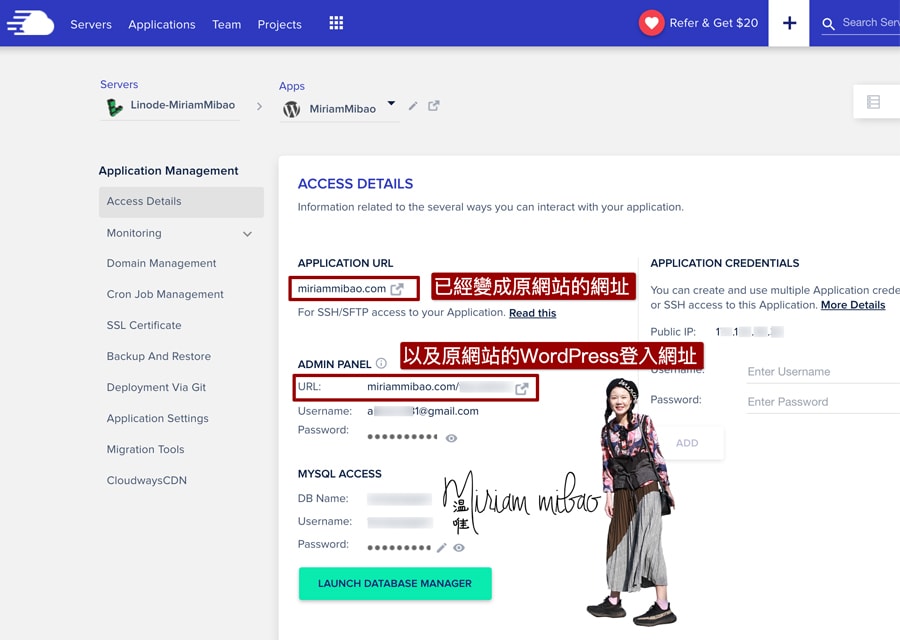Open Servers menu

[91, 24]
